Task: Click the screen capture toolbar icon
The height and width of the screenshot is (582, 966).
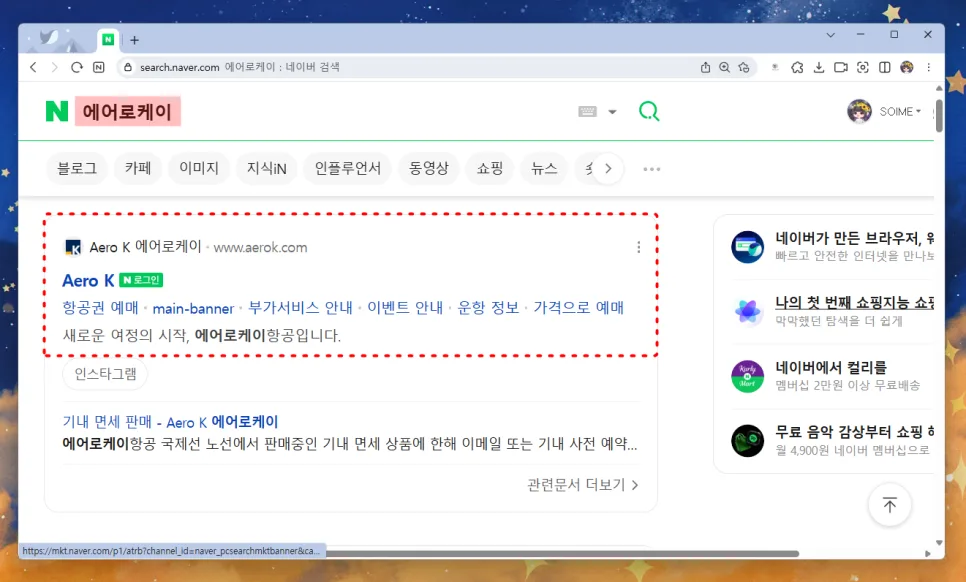Action: click(x=862, y=67)
